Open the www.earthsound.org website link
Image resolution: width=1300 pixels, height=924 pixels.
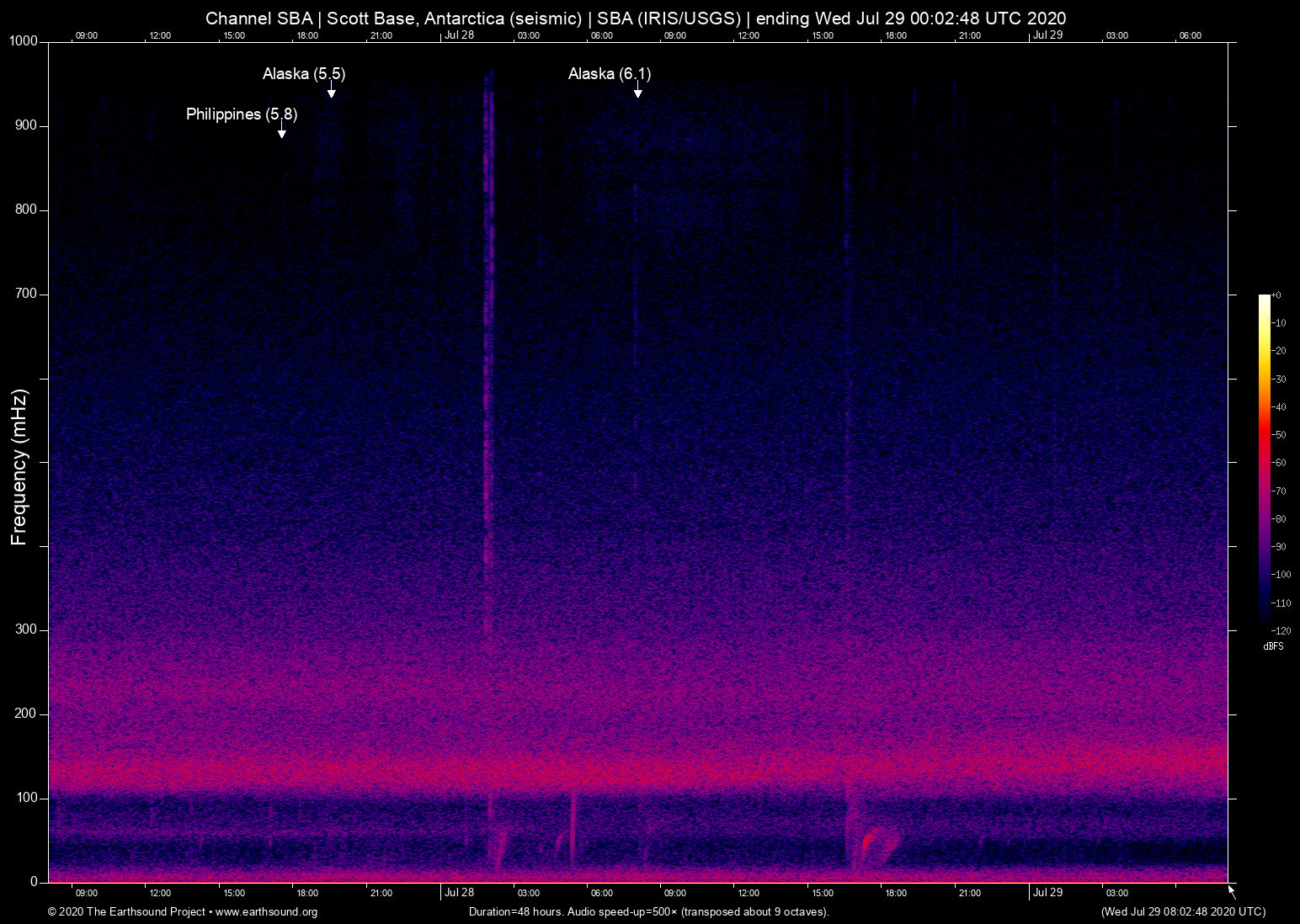266,912
